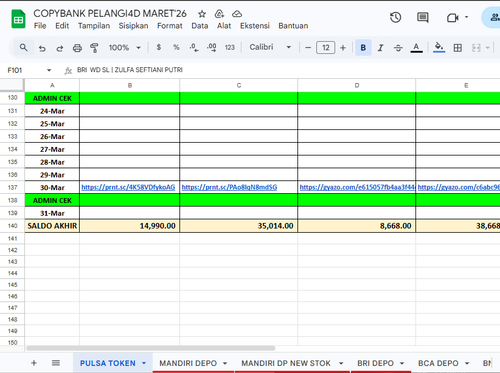Click the redo arrow icon

click(60, 48)
